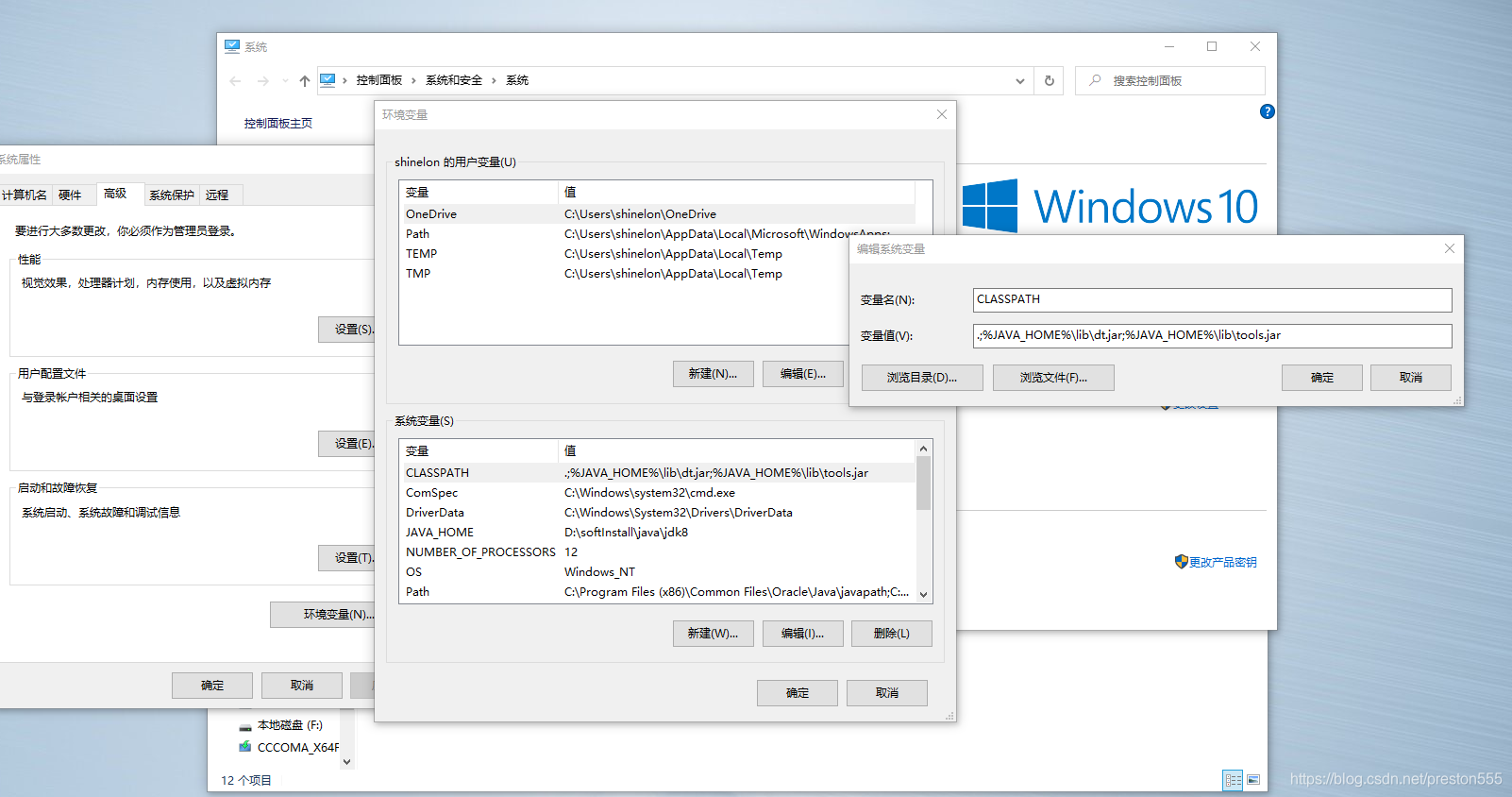The image size is (1512, 797).
Task: Click 变量 column header in system variables
Action: (x=479, y=450)
